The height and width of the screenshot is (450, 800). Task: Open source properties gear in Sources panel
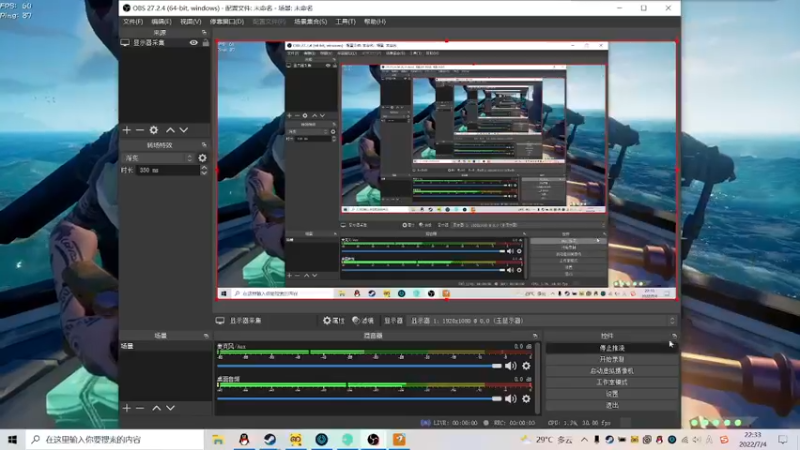pyautogui.click(x=154, y=130)
